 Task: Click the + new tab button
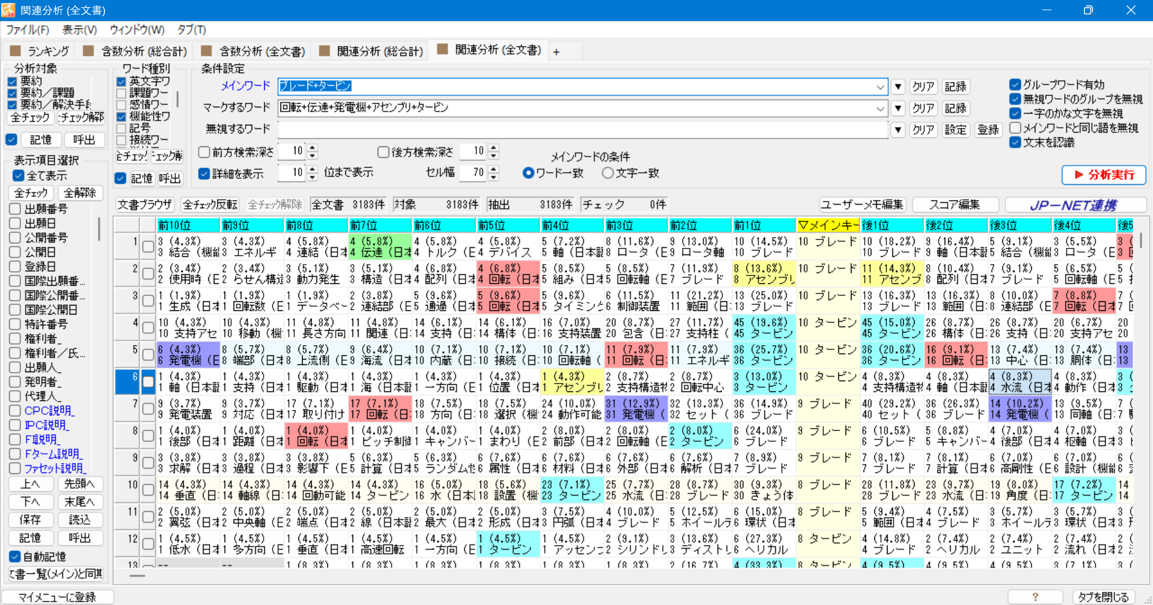click(x=556, y=51)
